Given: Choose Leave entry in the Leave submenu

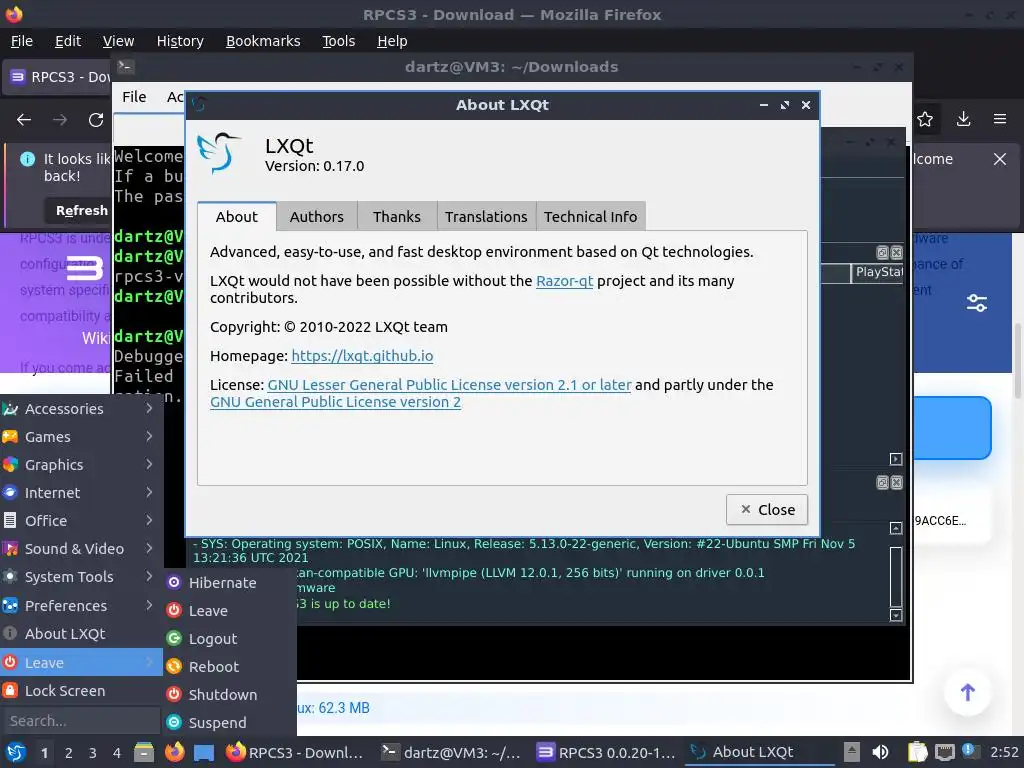Looking at the screenshot, I should click(x=230, y=611).
